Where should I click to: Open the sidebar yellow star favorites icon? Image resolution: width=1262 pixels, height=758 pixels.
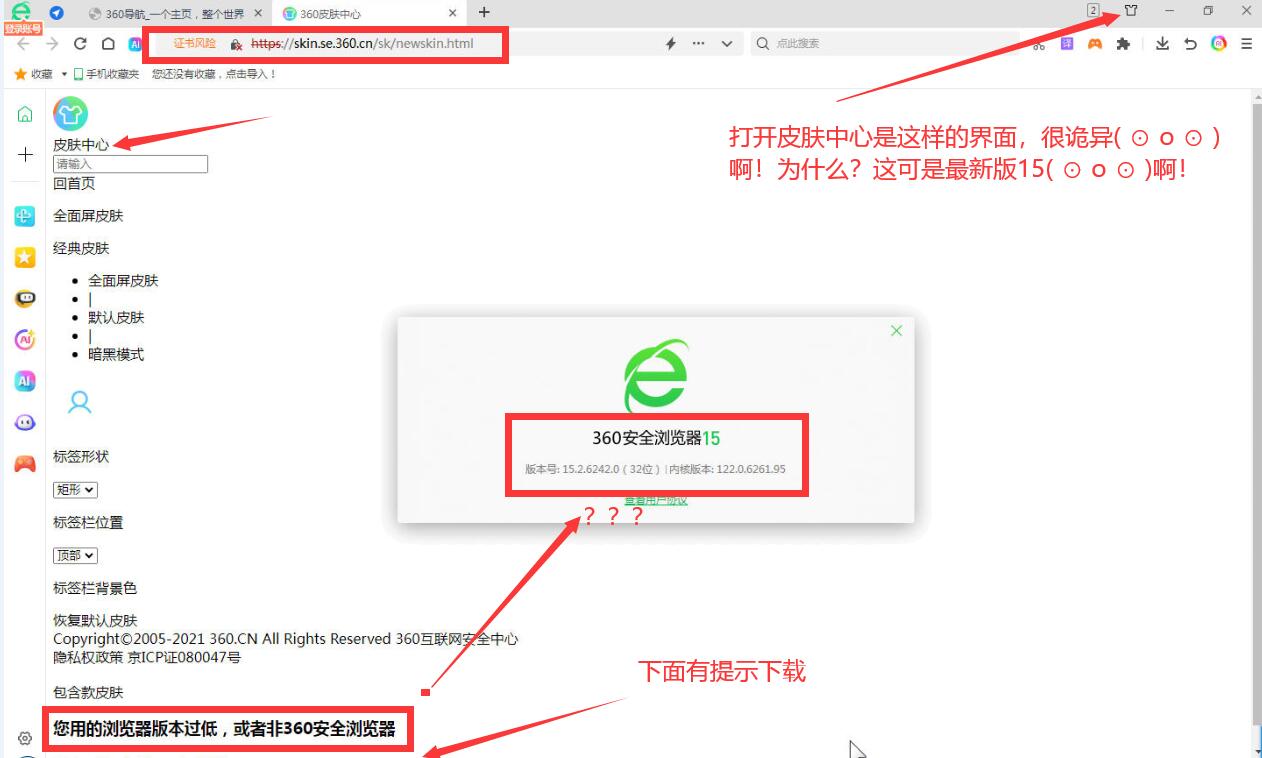click(x=25, y=257)
